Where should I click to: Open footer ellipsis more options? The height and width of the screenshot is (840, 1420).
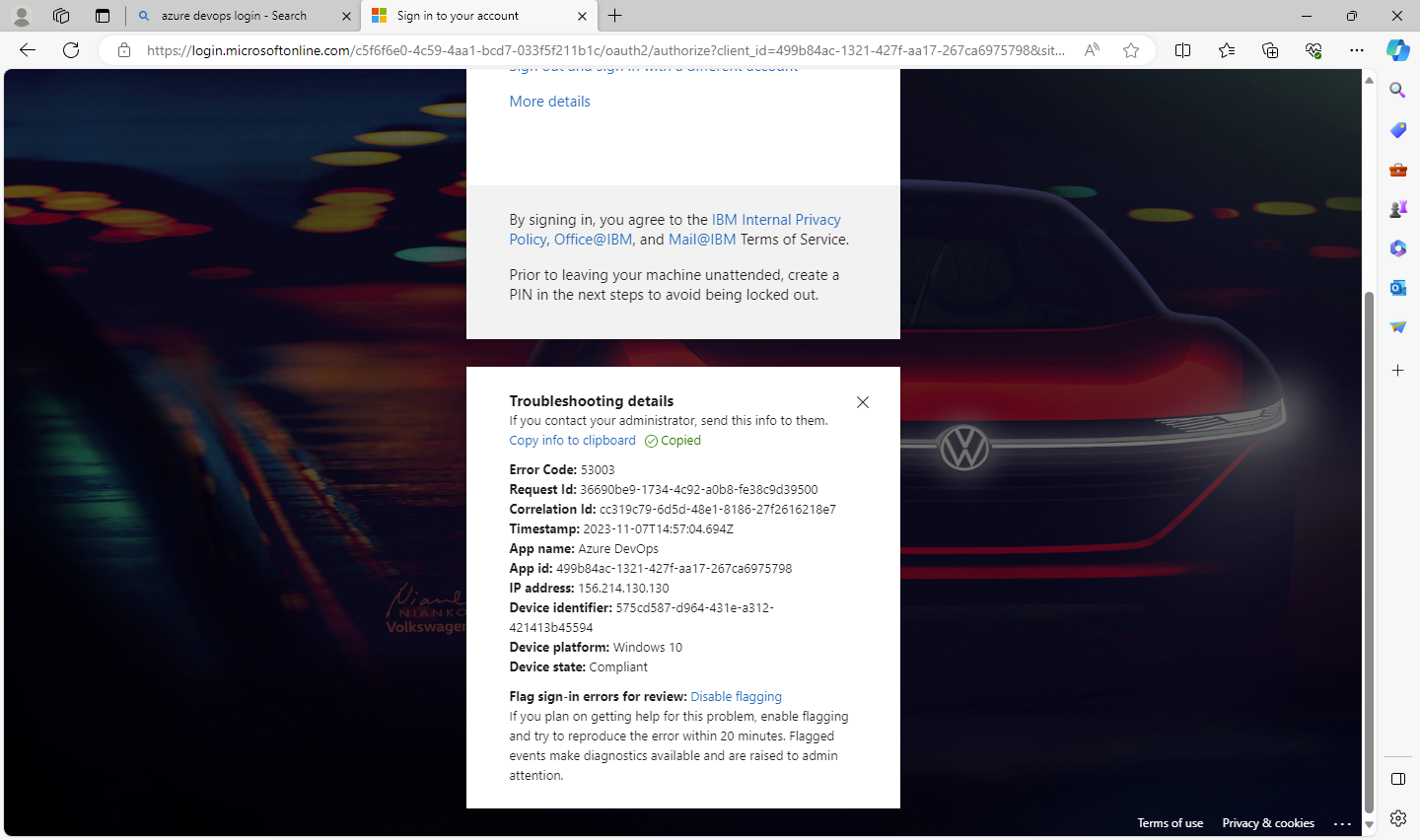click(1342, 823)
